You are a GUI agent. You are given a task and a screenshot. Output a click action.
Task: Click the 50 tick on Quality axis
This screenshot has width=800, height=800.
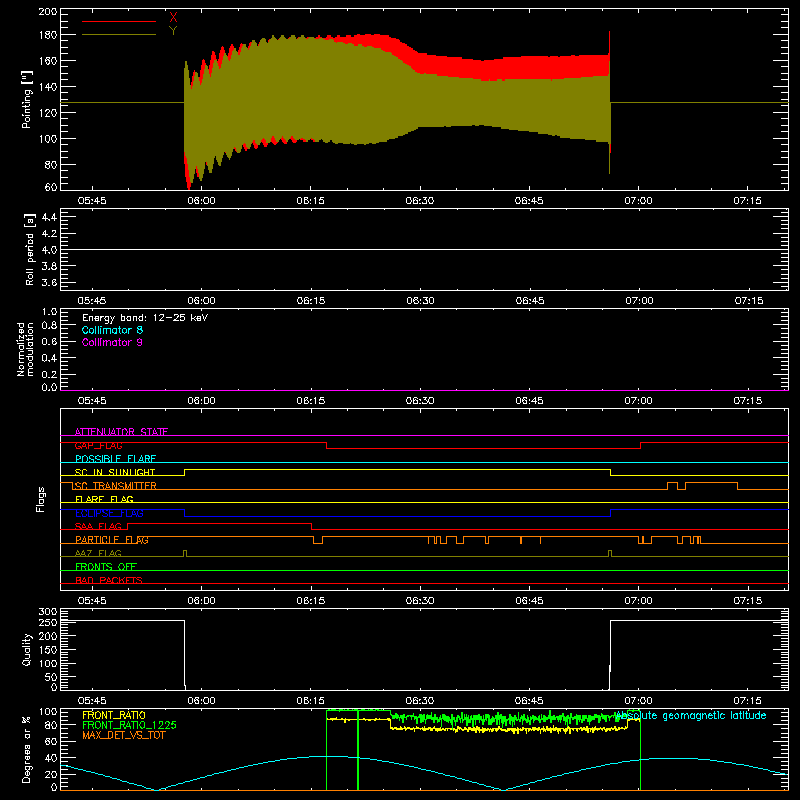(51, 677)
